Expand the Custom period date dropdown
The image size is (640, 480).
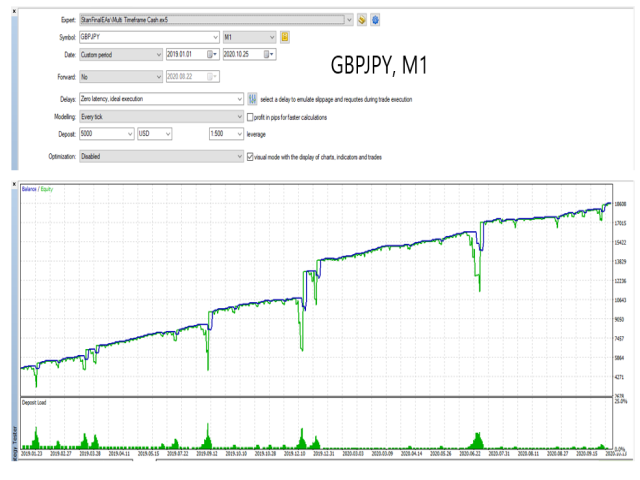pos(157,54)
